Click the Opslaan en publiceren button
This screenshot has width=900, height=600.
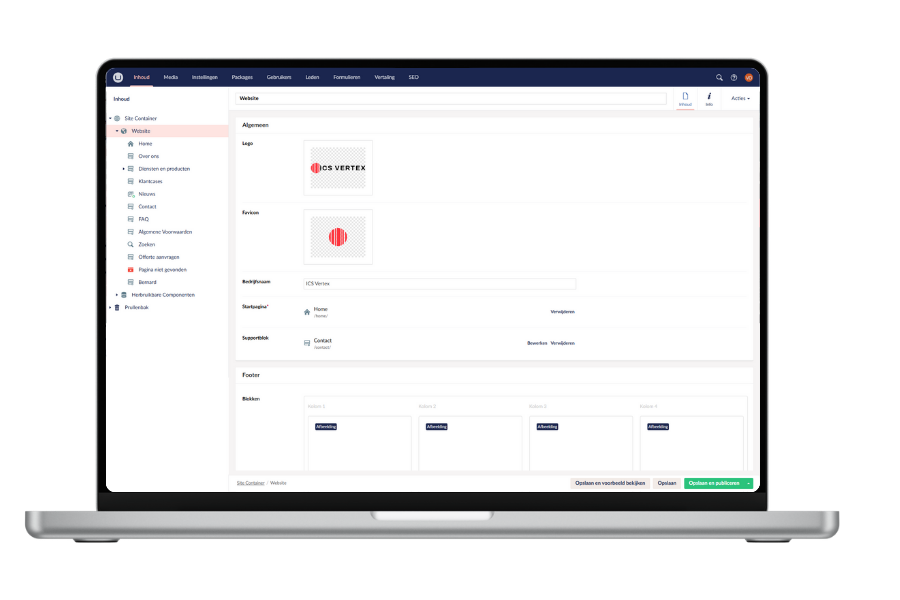click(x=712, y=482)
